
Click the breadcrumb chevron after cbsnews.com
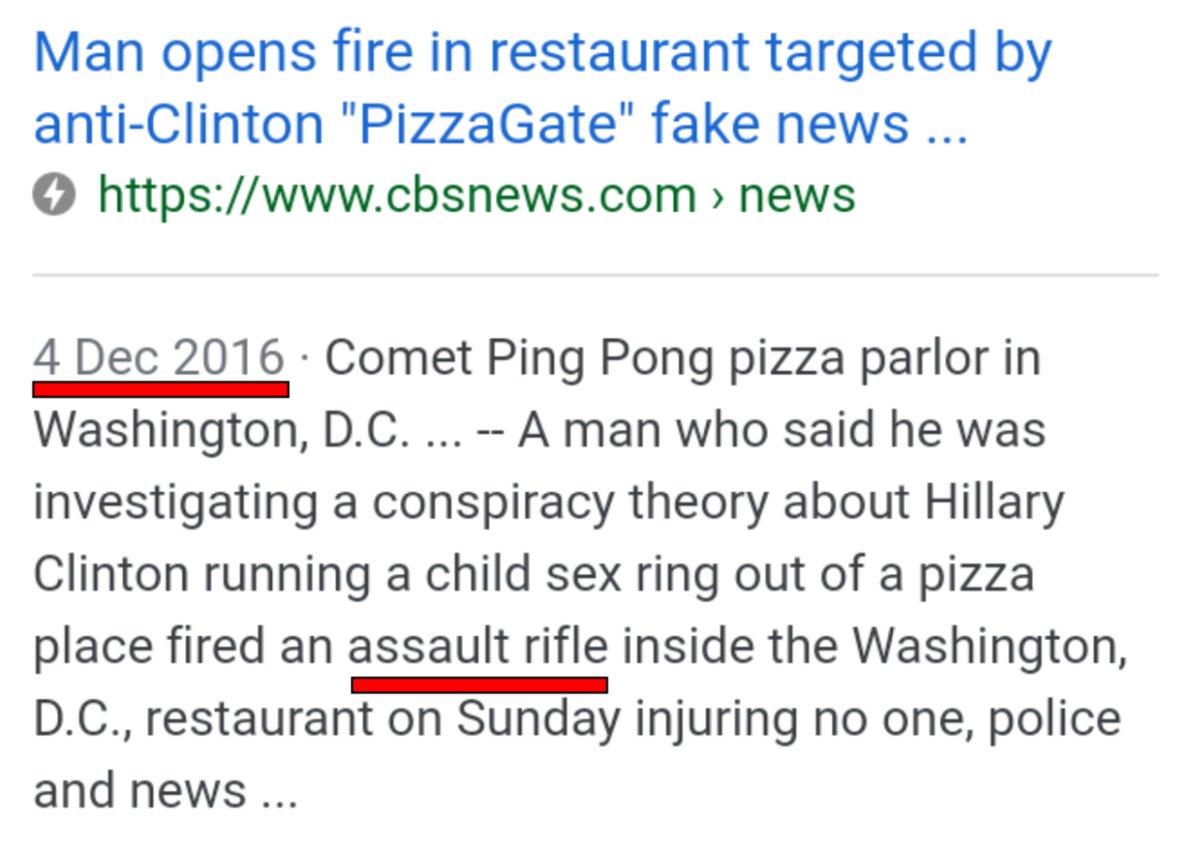coord(717,196)
